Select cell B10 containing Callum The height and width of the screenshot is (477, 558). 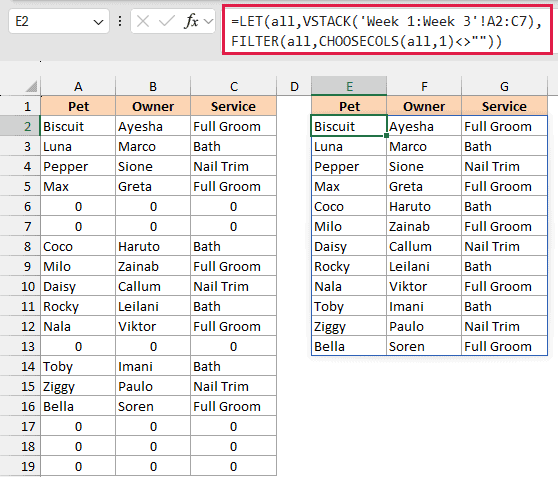[x=153, y=287]
